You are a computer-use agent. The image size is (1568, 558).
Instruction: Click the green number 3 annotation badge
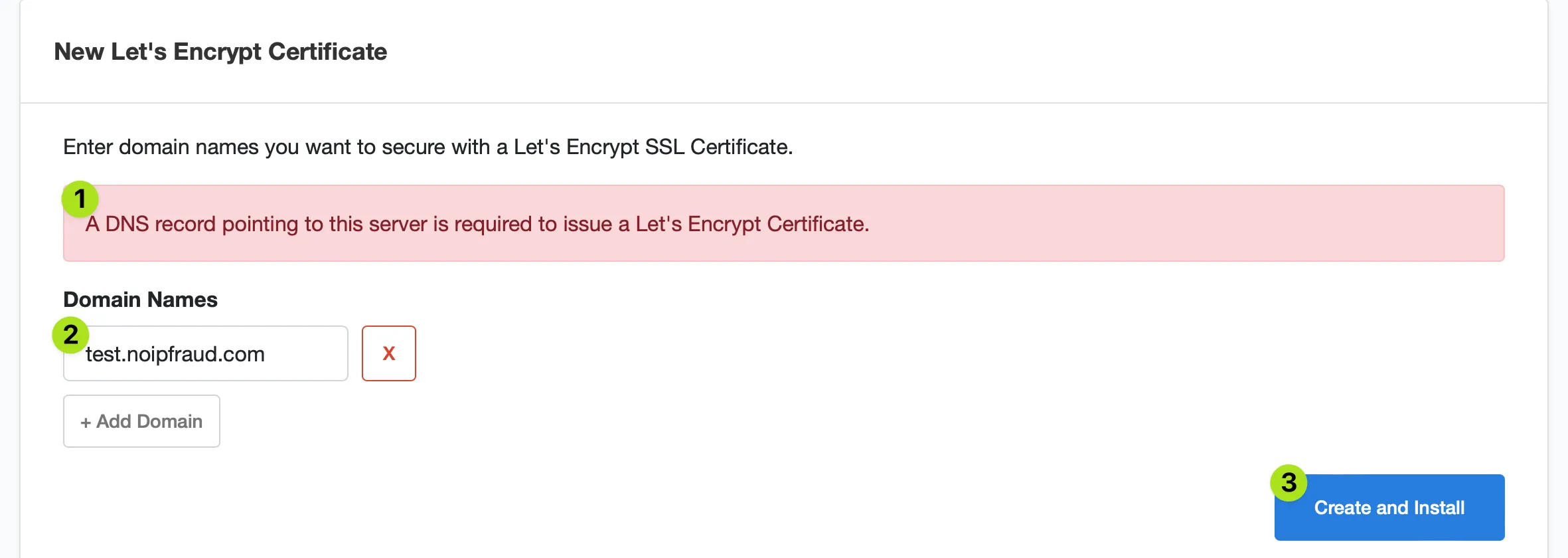click(1289, 483)
